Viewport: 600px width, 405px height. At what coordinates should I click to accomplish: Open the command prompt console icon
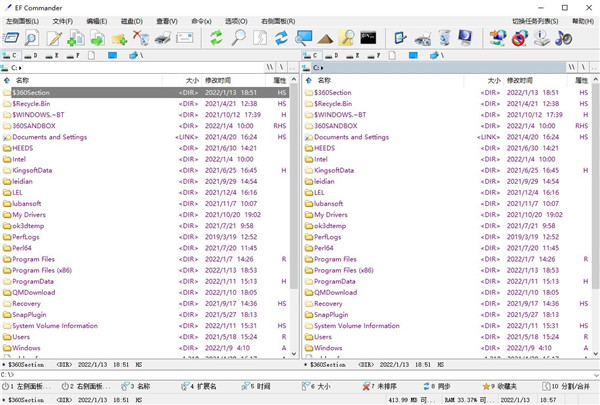[368, 38]
